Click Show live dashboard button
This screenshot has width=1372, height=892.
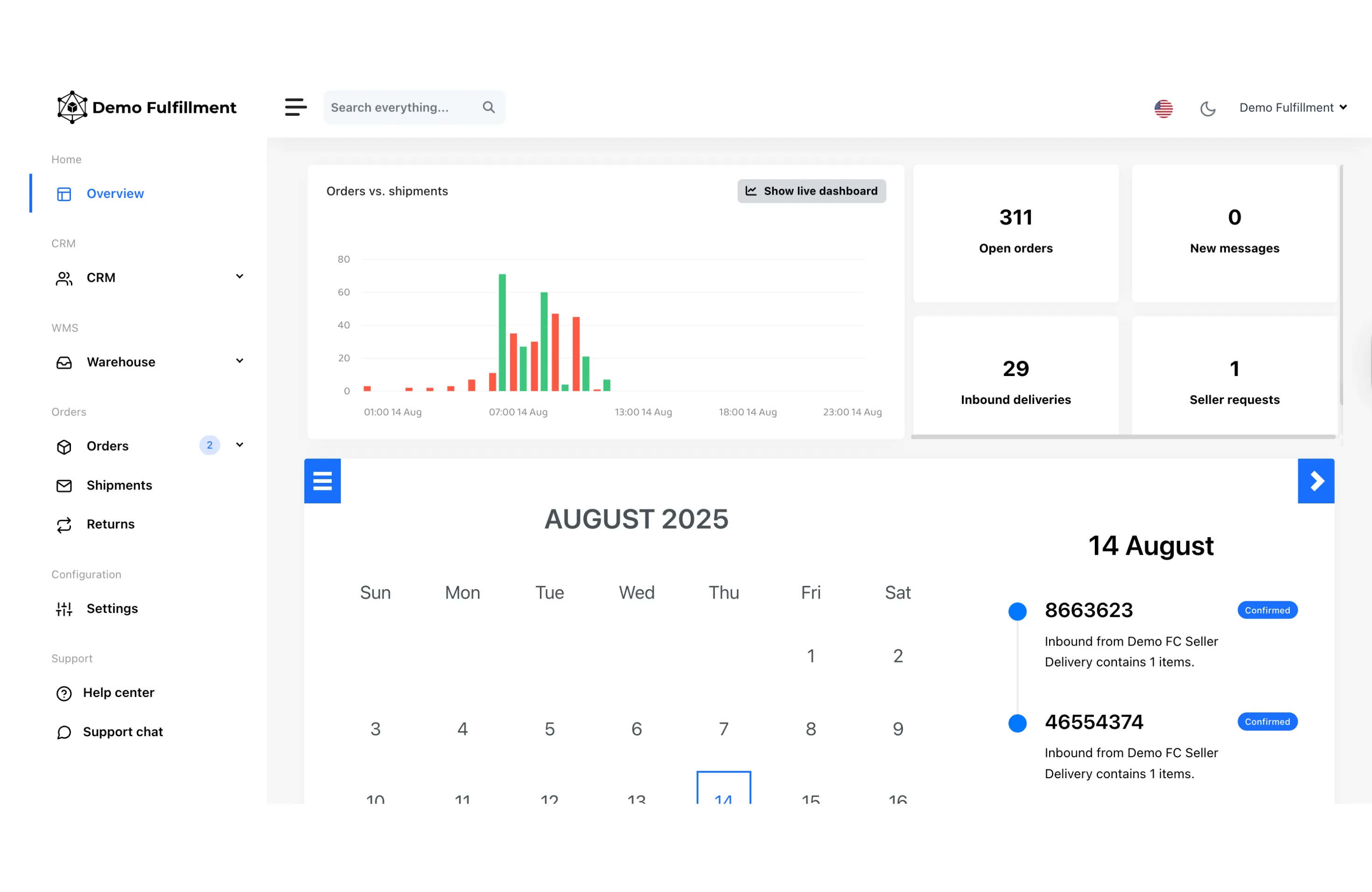point(812,191)
